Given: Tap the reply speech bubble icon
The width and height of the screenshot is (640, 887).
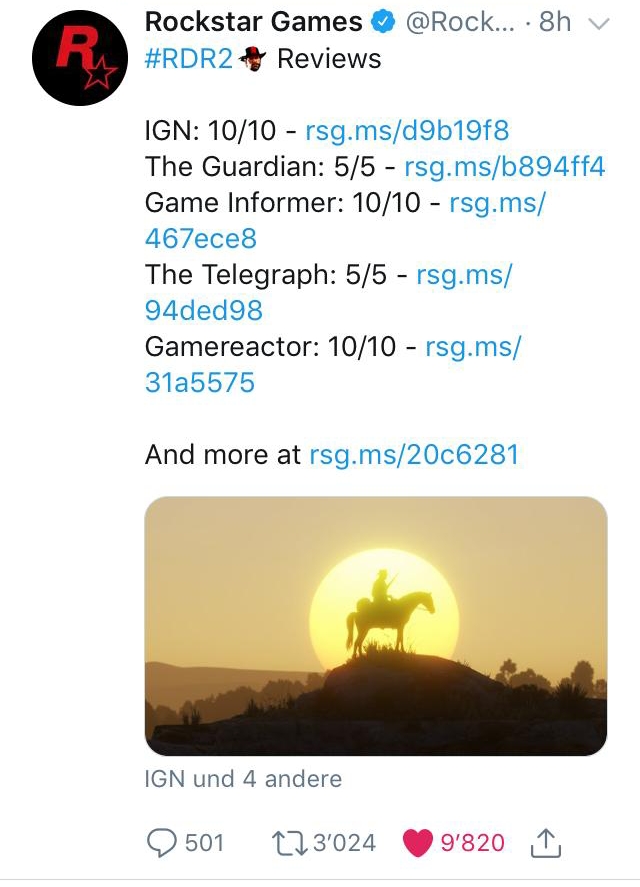Looking at the screenshot, I should click(161, 843).
